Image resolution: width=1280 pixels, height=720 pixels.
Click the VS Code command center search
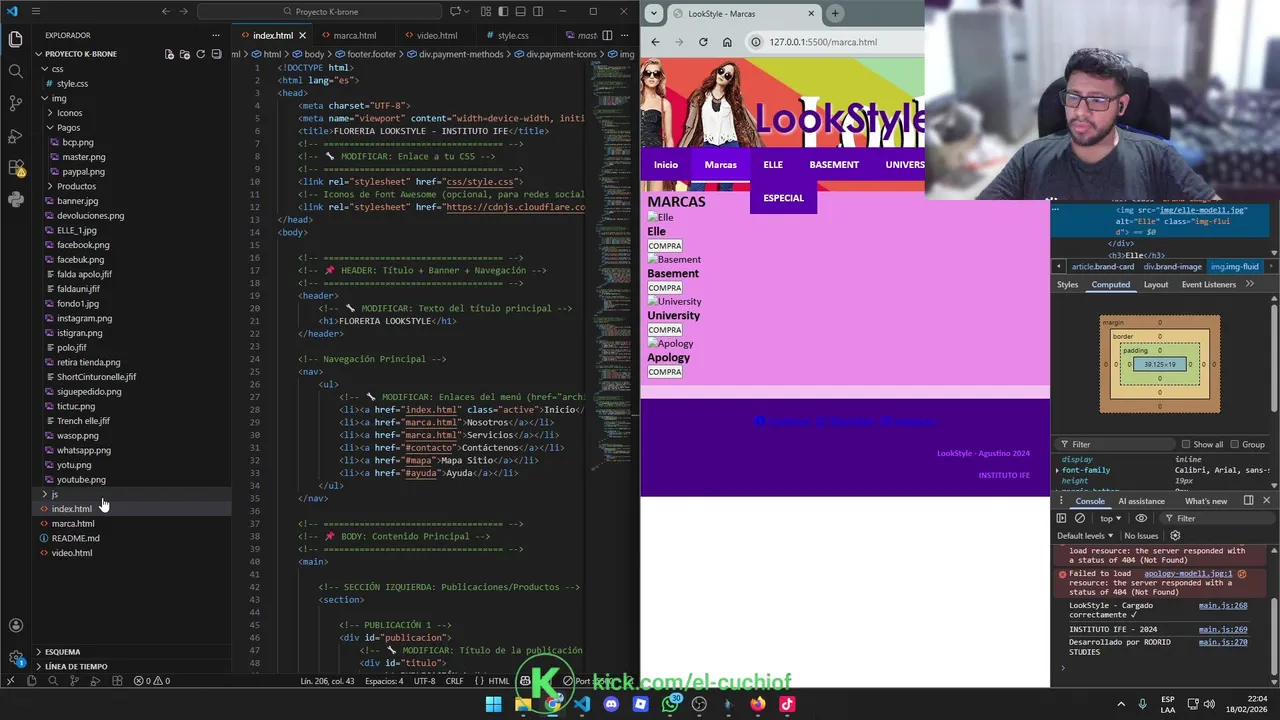pos(318,11)
